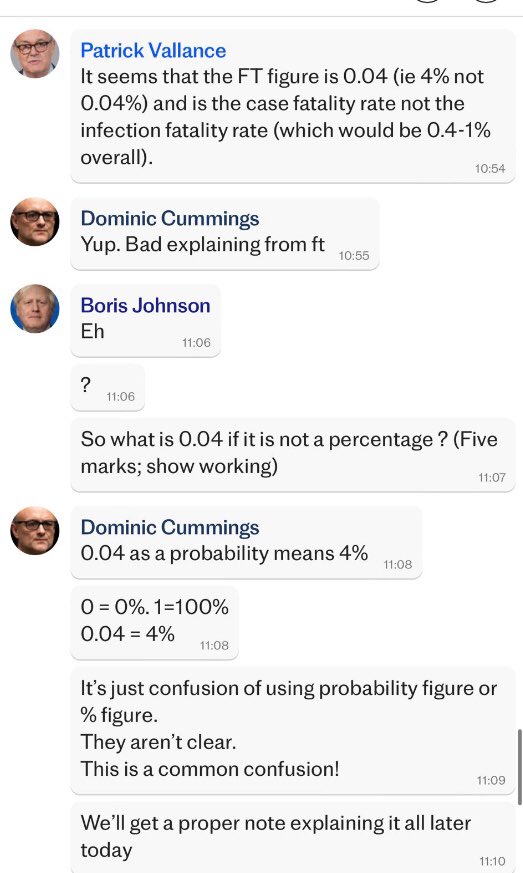Click the chat scrollbar thumb on right edge
This screenshot has width=523, height=873.
click(x=519, y=766)
